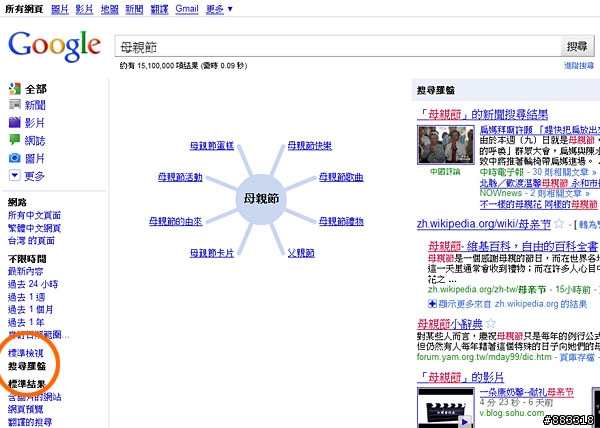This screenshot has height=428, width=600.
Task: Star the zh.wikipedia.org result
Action: (559, 223)
